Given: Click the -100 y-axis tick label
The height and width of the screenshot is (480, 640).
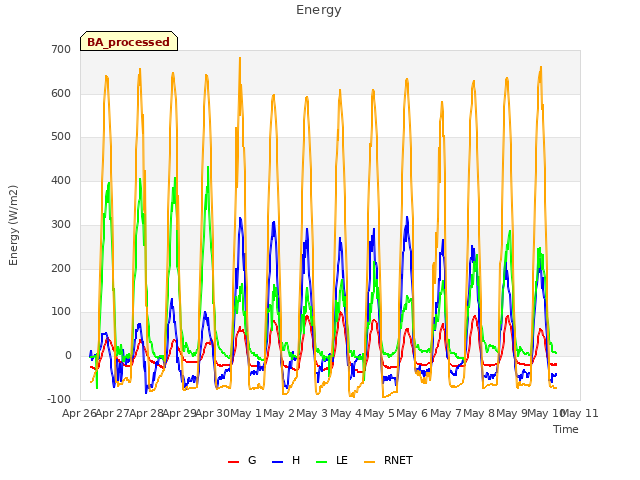Looking at the screenshot, I should [x=59, y=399].
